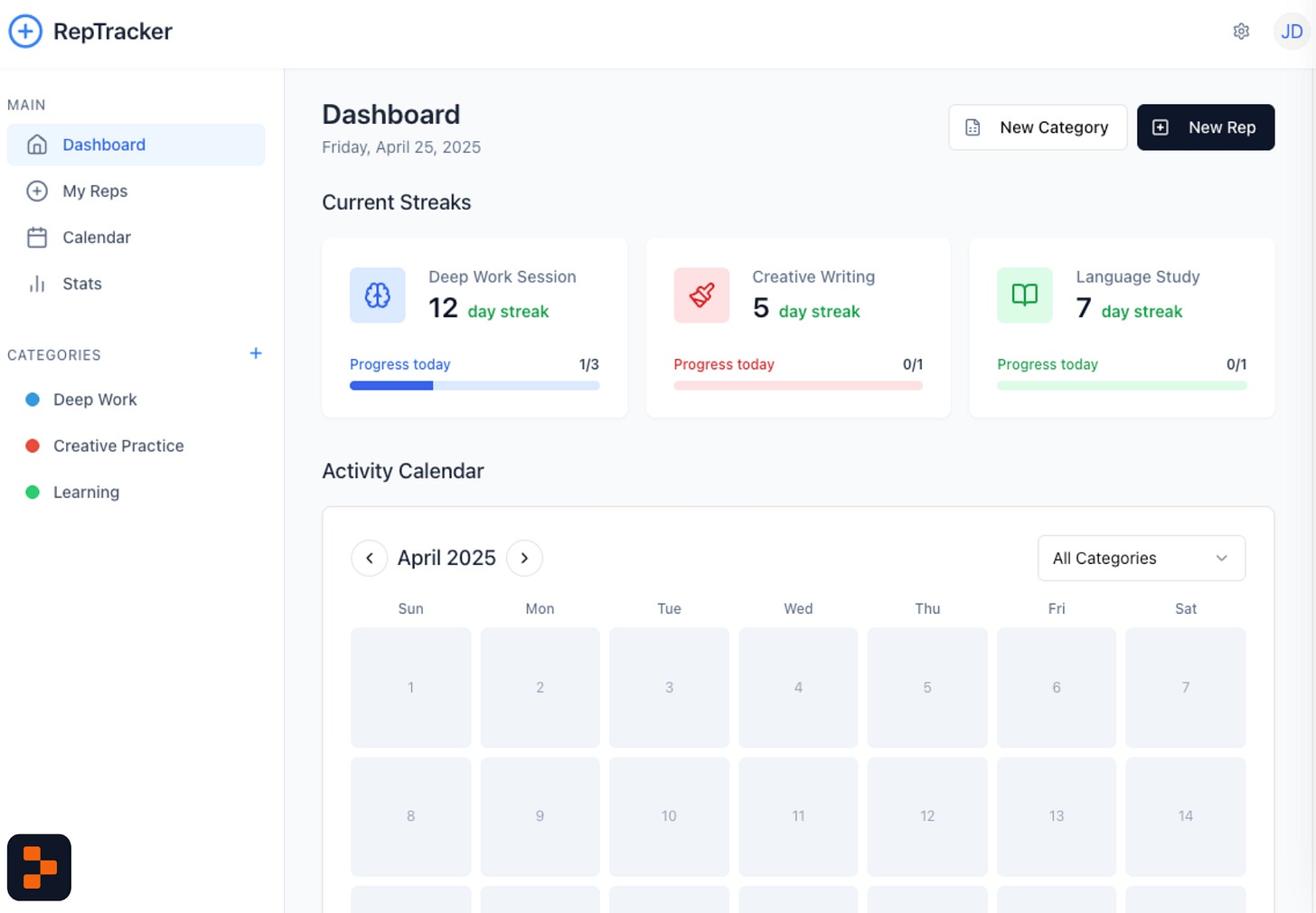Click the date text Friday, April 25, 2025
1316x913 pixels.
(x=401, y=147)
